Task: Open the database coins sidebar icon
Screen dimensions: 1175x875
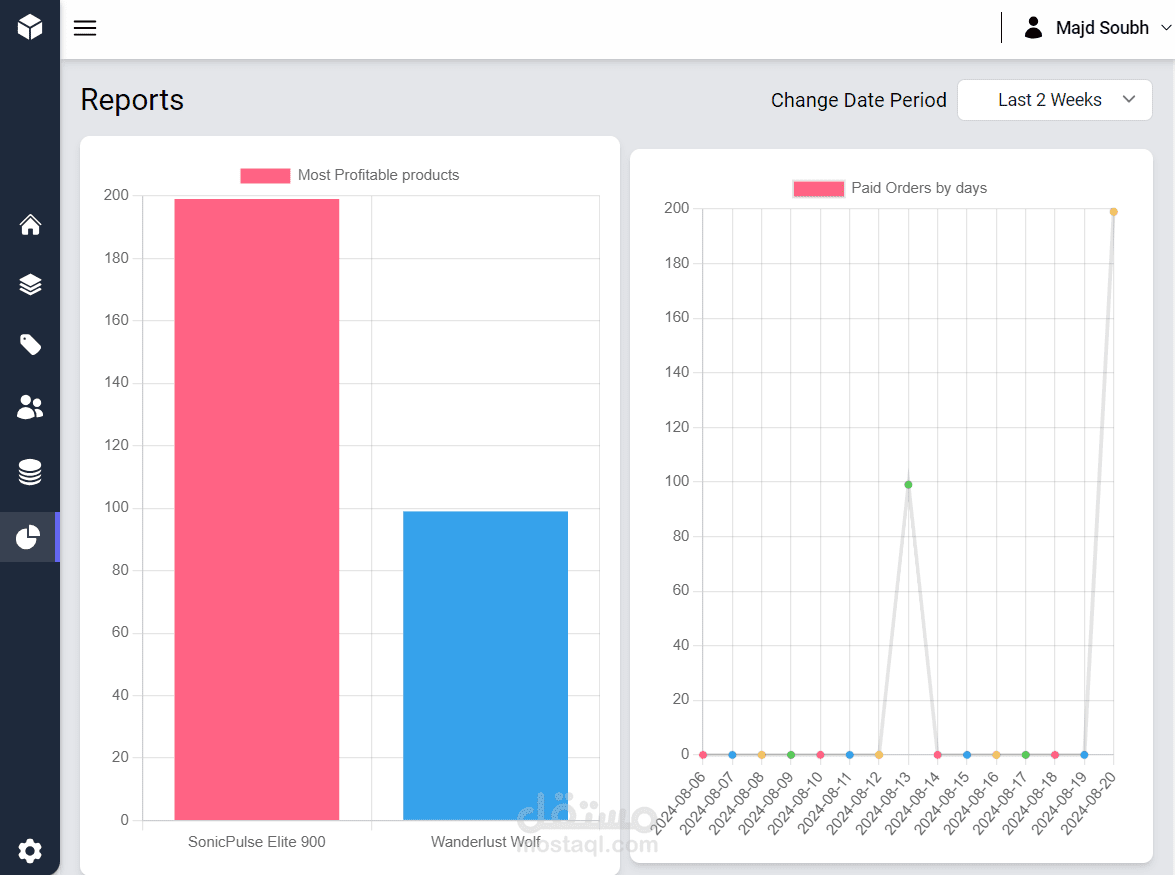Action: 30,472
